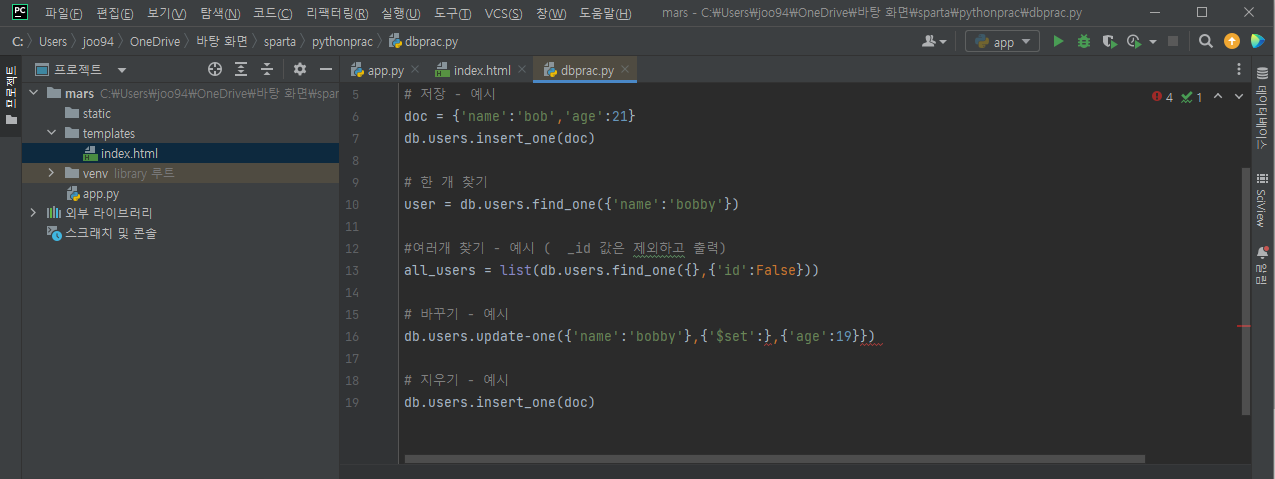Open the 보기(V) menu
The height and width of the screenshot is (479, 1275).
tap(166, 14)
